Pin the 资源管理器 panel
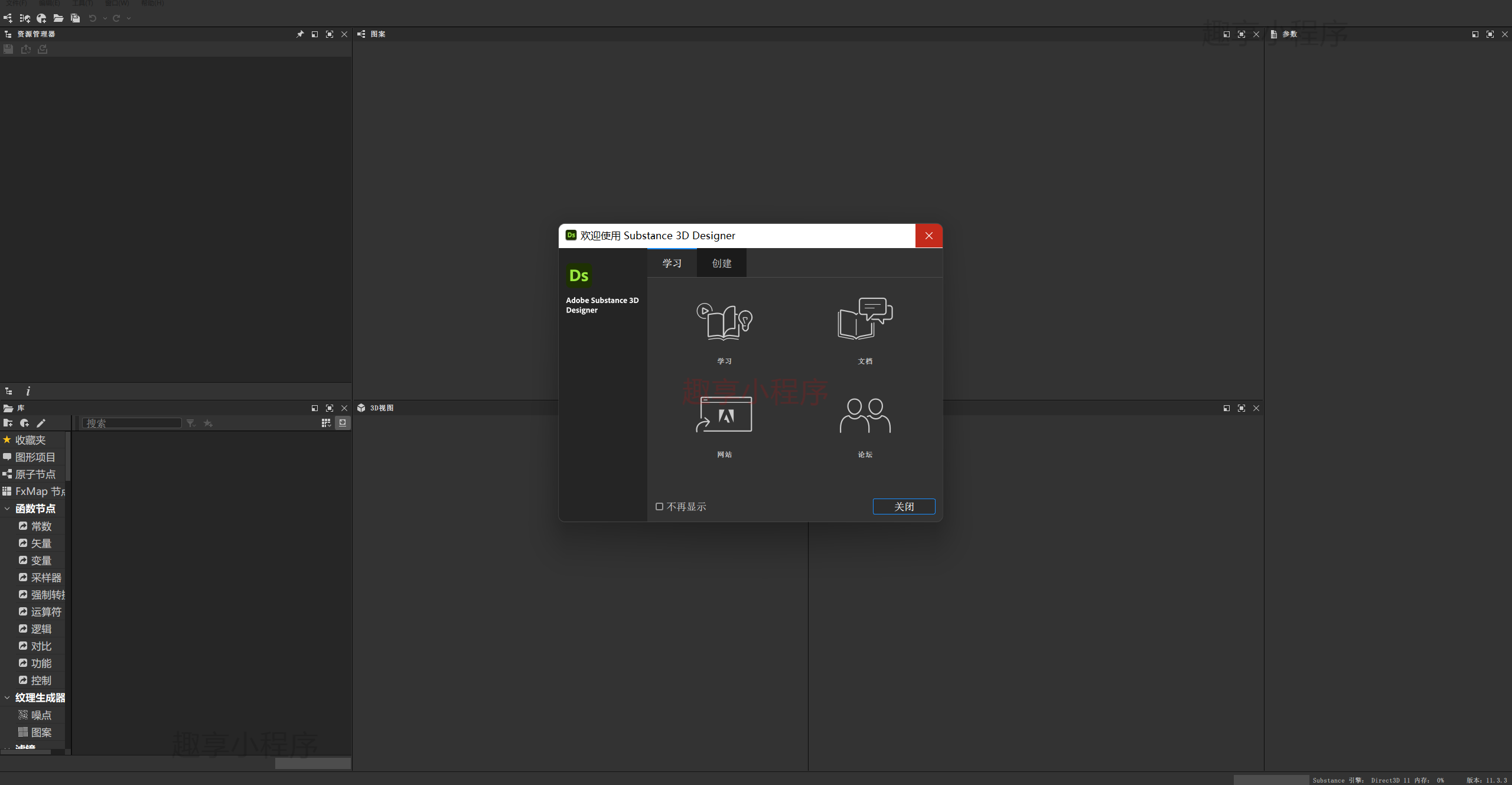Viewport: 1512px width, 785px height. coord(300,34)
